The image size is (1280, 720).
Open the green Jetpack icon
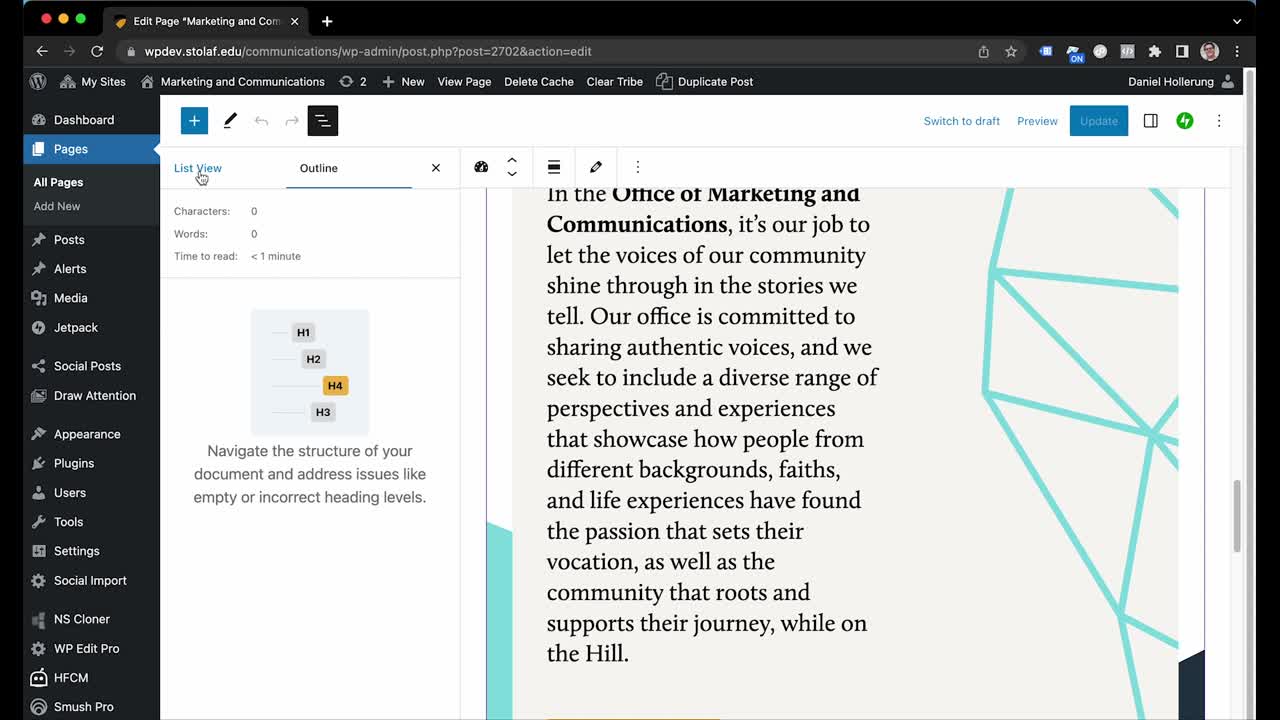click(x=1185, y=121)
